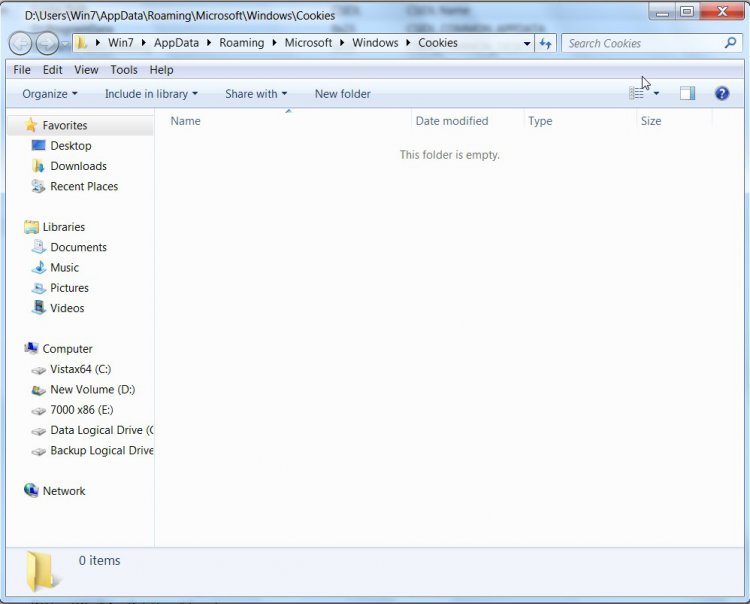This screenshot has height=604, width=750.
Task: Open the view options dropdown arrow
Action: [656, 93]
